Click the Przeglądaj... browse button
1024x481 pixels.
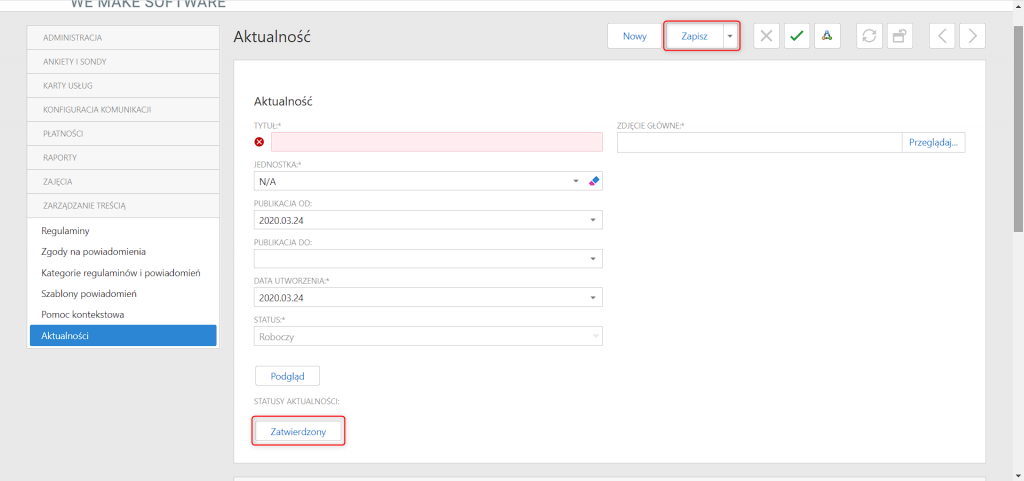[x=933, y=142]
